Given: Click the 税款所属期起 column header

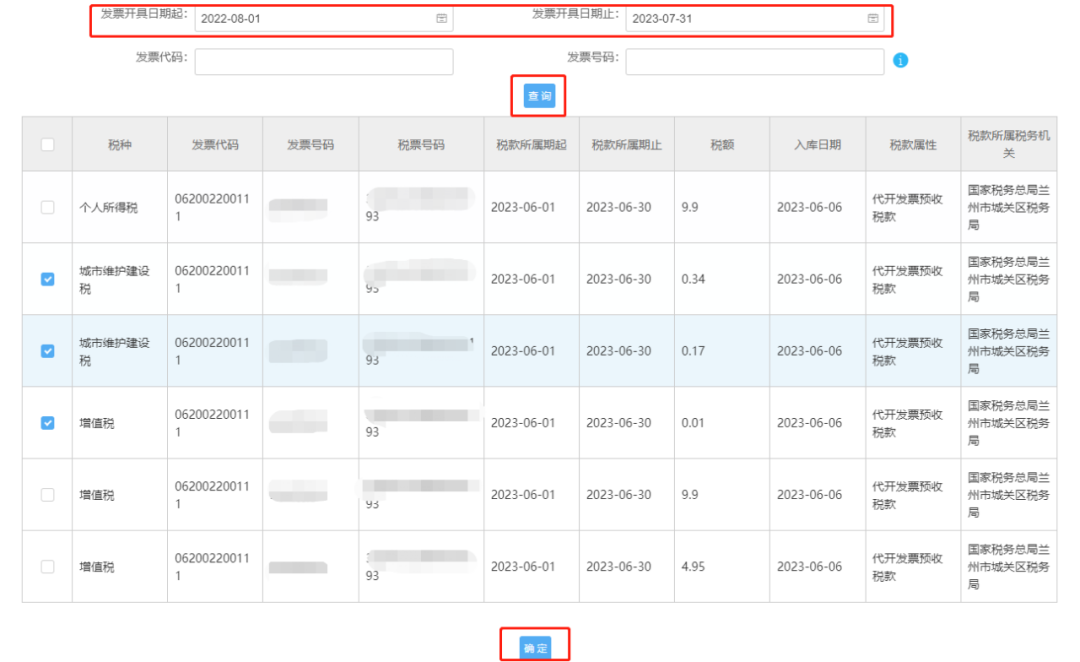Looking at the screenshot, I should tap(532, 145).
